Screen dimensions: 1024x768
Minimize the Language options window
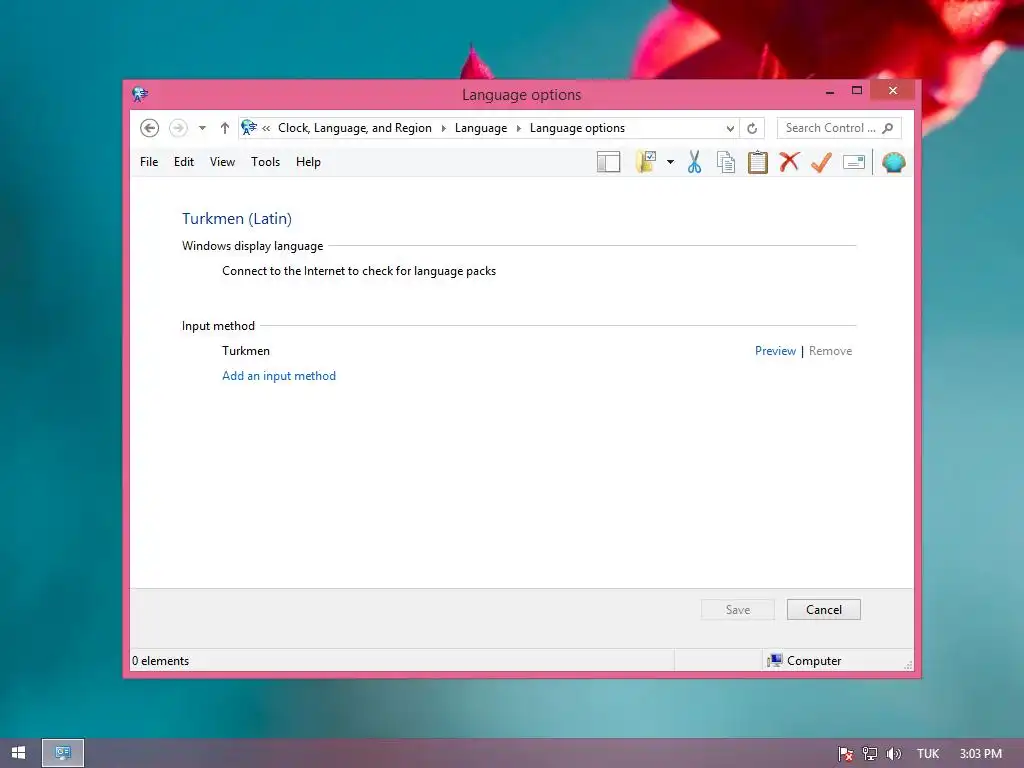point(830,91)
